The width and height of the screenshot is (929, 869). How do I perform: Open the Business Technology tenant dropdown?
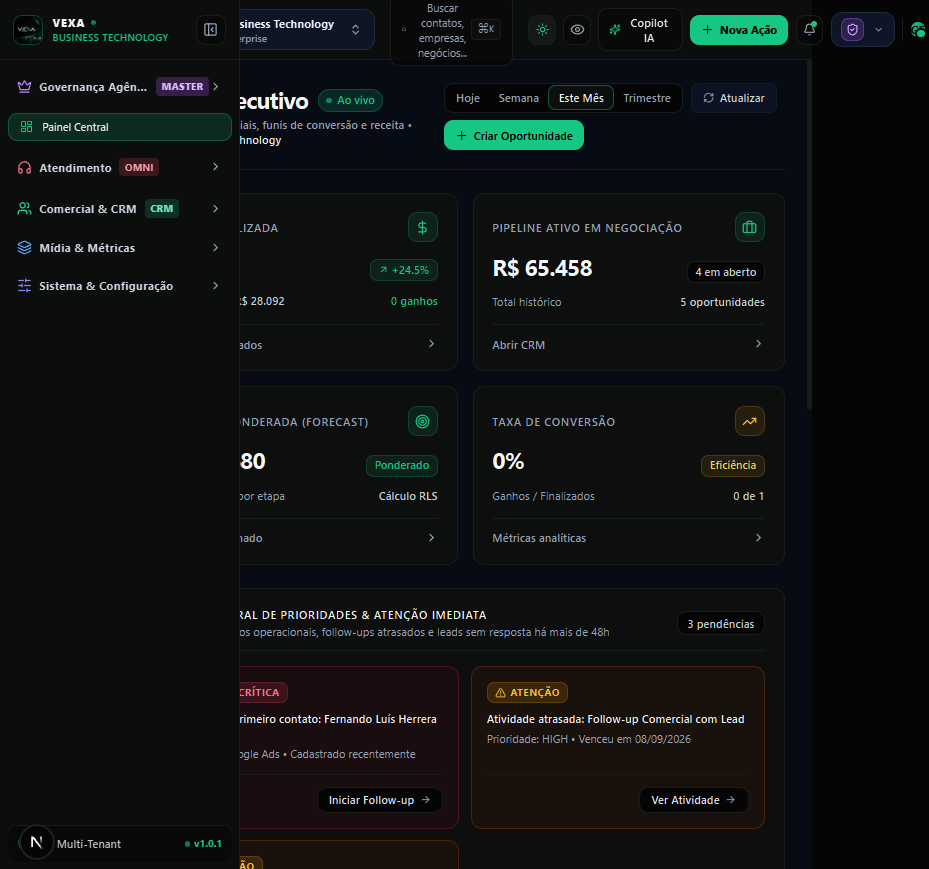305,30
